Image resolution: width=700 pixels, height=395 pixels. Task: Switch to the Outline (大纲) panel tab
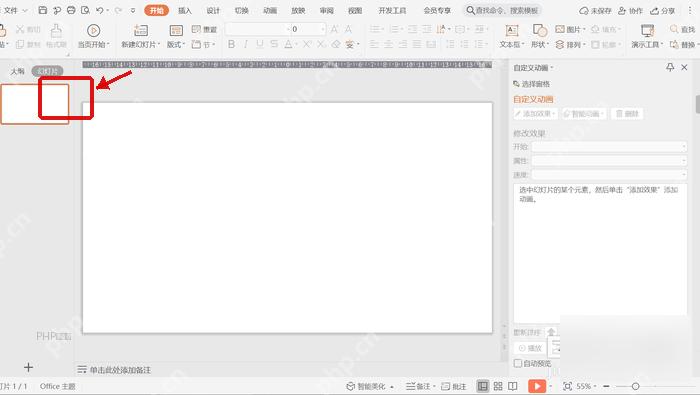point(17,71)
